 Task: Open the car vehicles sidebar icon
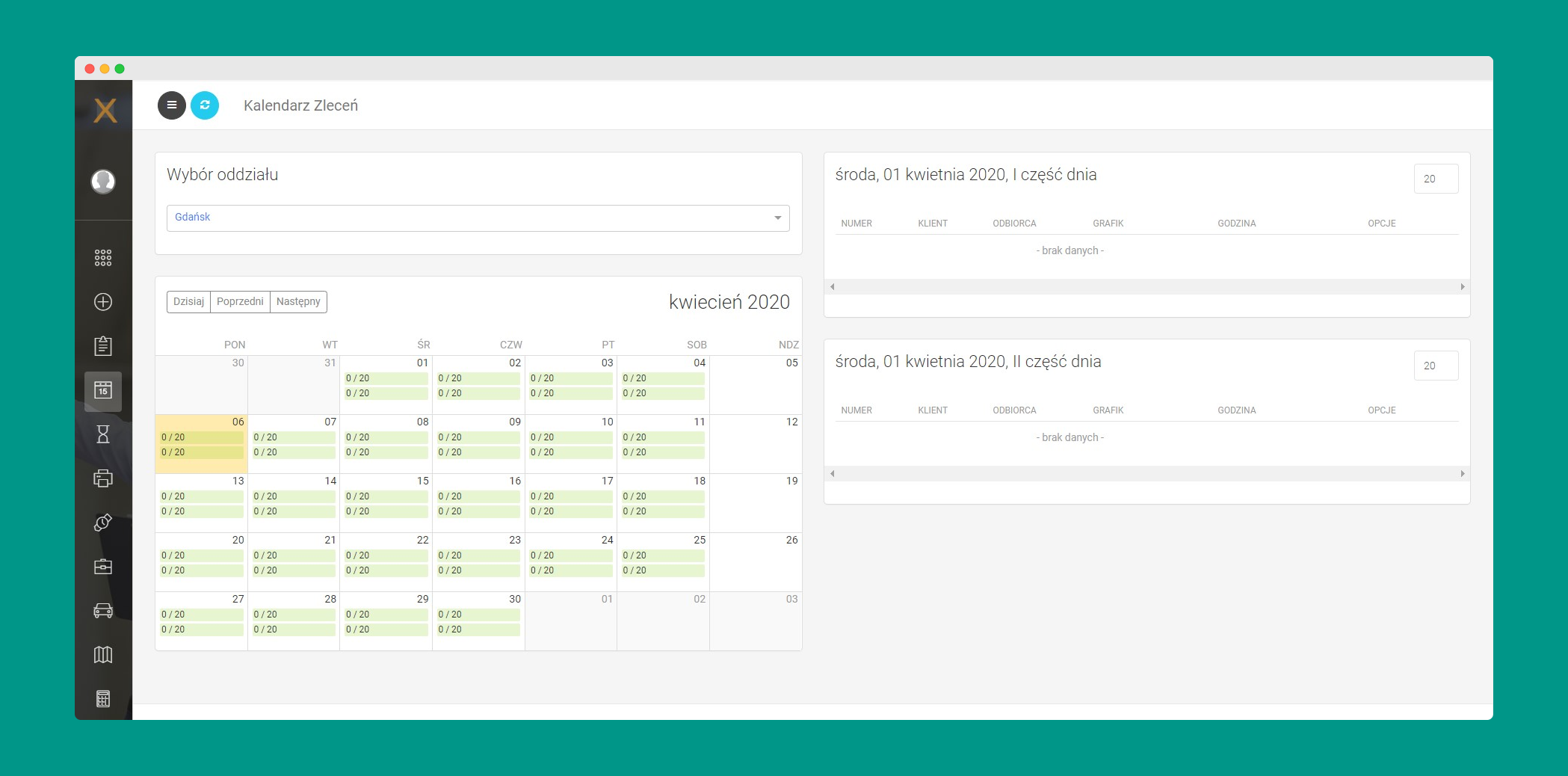[103, 611]
